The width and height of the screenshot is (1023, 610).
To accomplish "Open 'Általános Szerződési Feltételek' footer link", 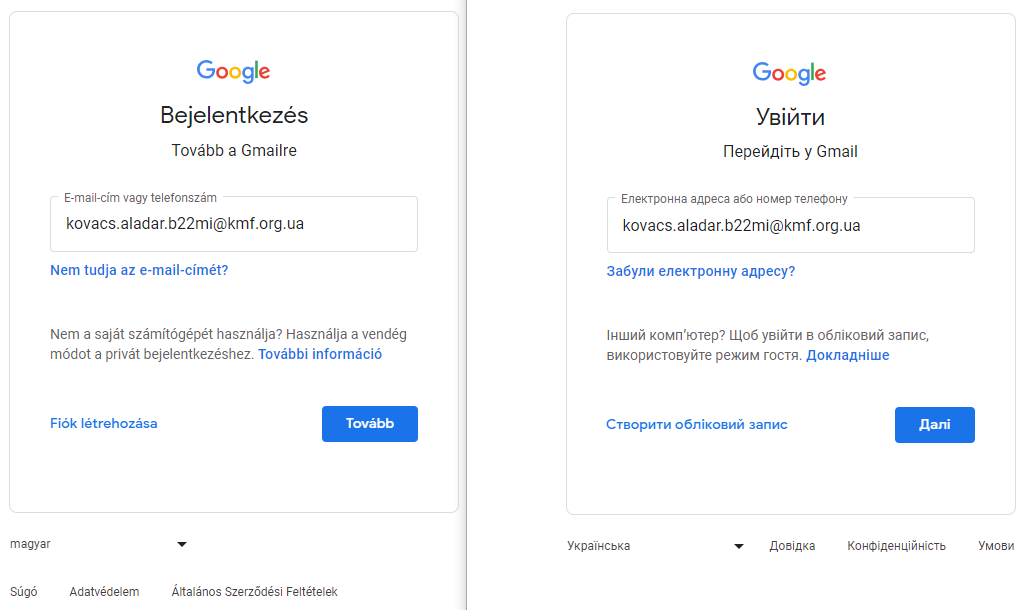I will [x=254, y=592].
